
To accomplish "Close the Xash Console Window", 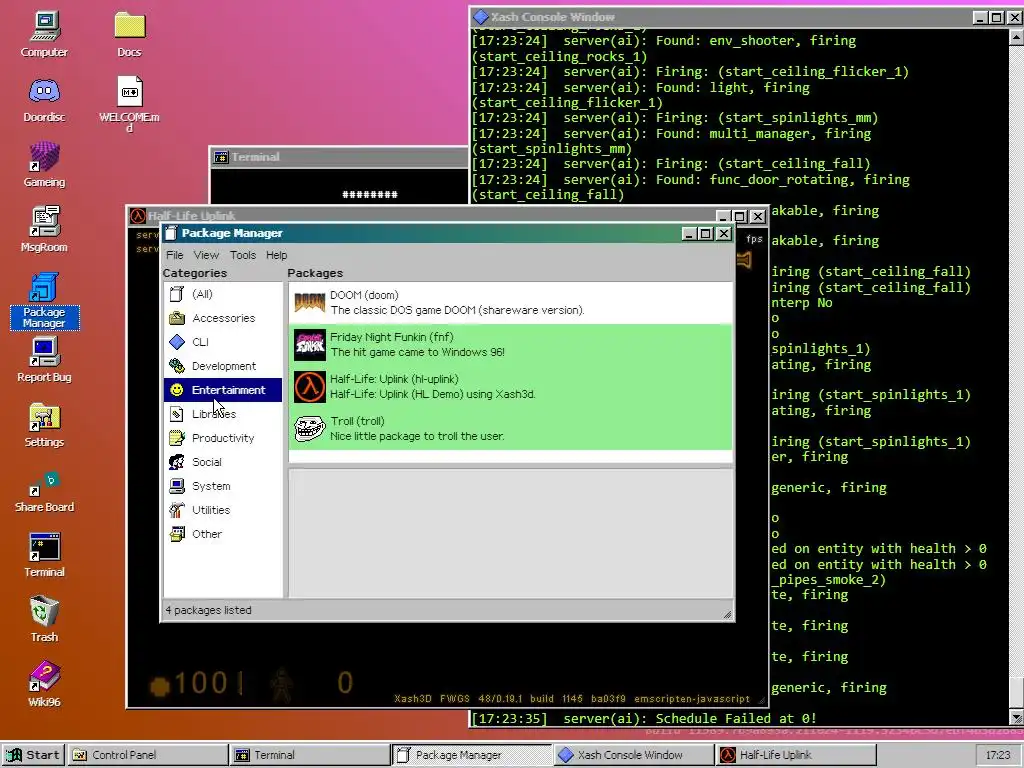I will coord(1015,18).
